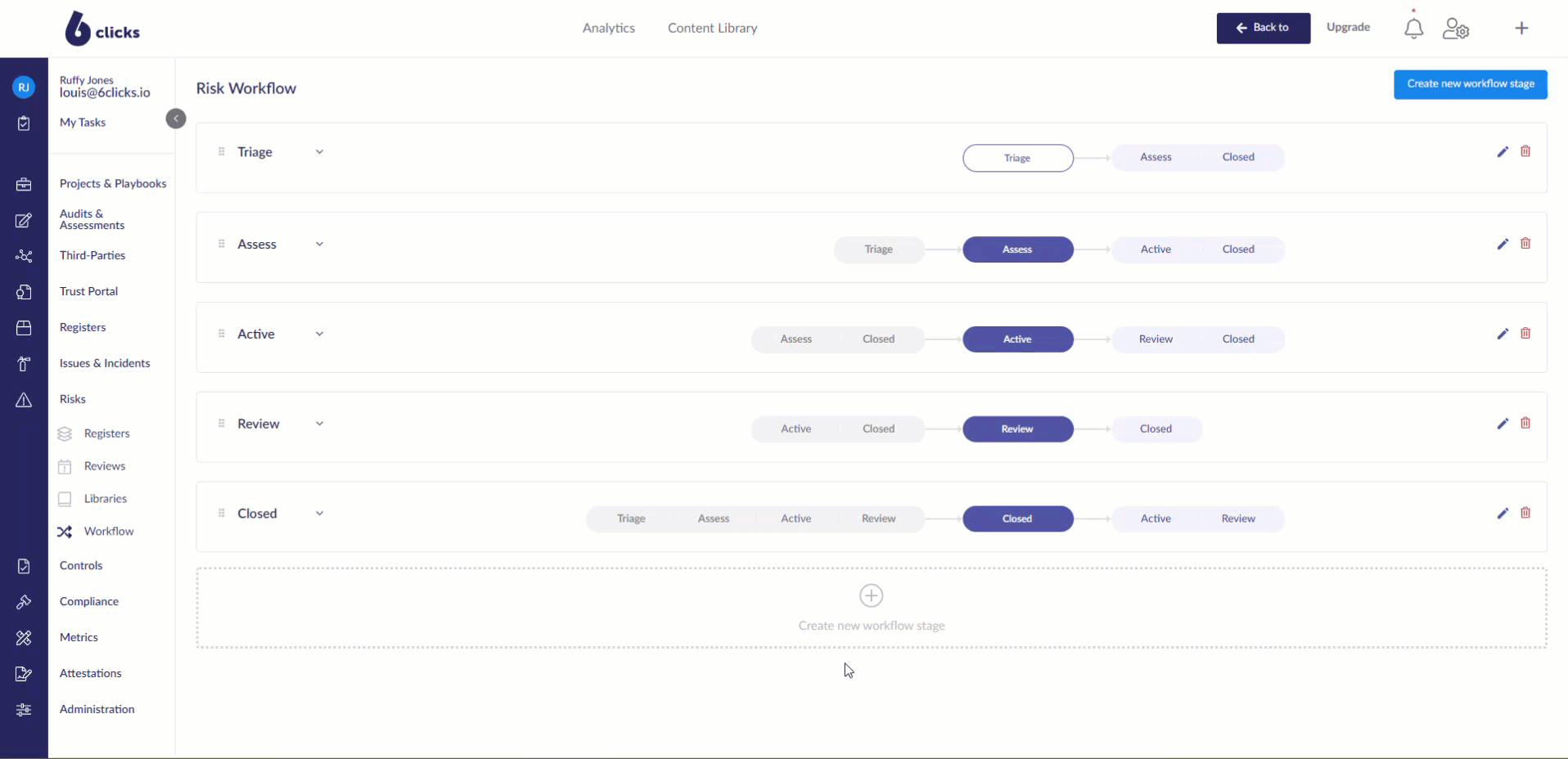This screenshot has height=759, width=1568.
Task: Open Risks Registers submenu item
Action: pyautogui.click(x=107, y=433)
